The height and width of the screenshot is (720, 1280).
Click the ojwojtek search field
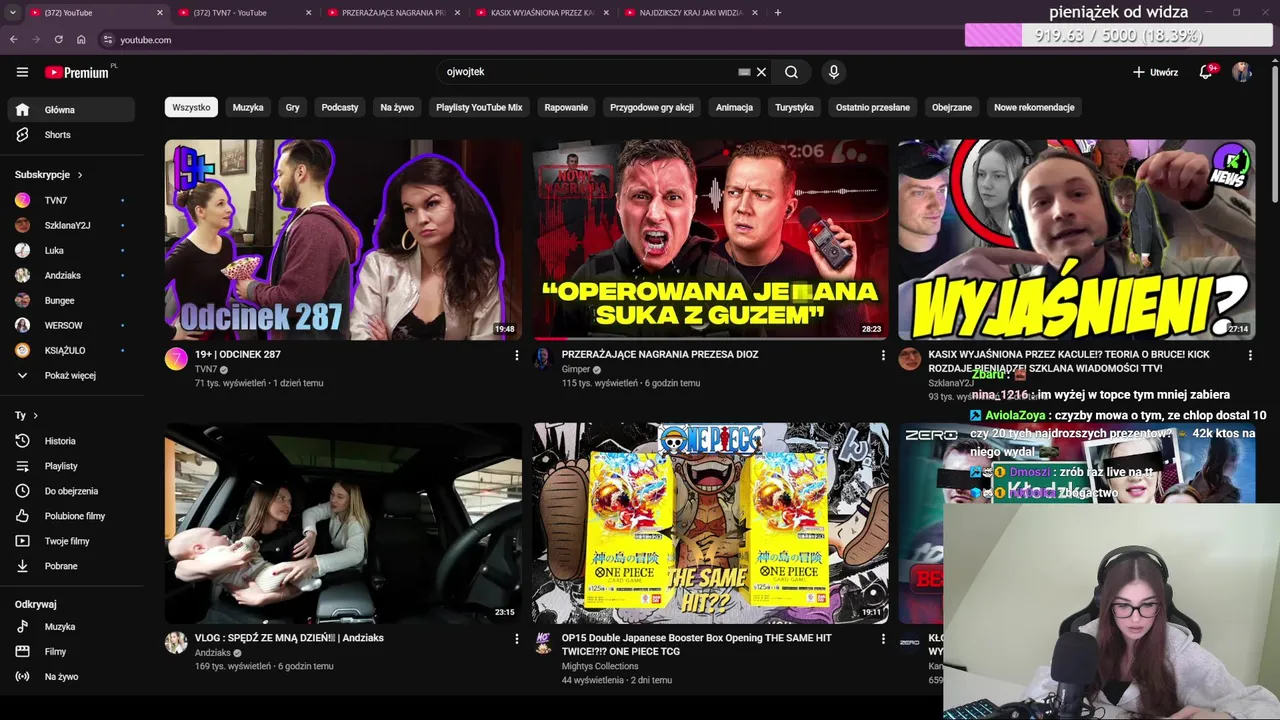(x=590, y=72)
